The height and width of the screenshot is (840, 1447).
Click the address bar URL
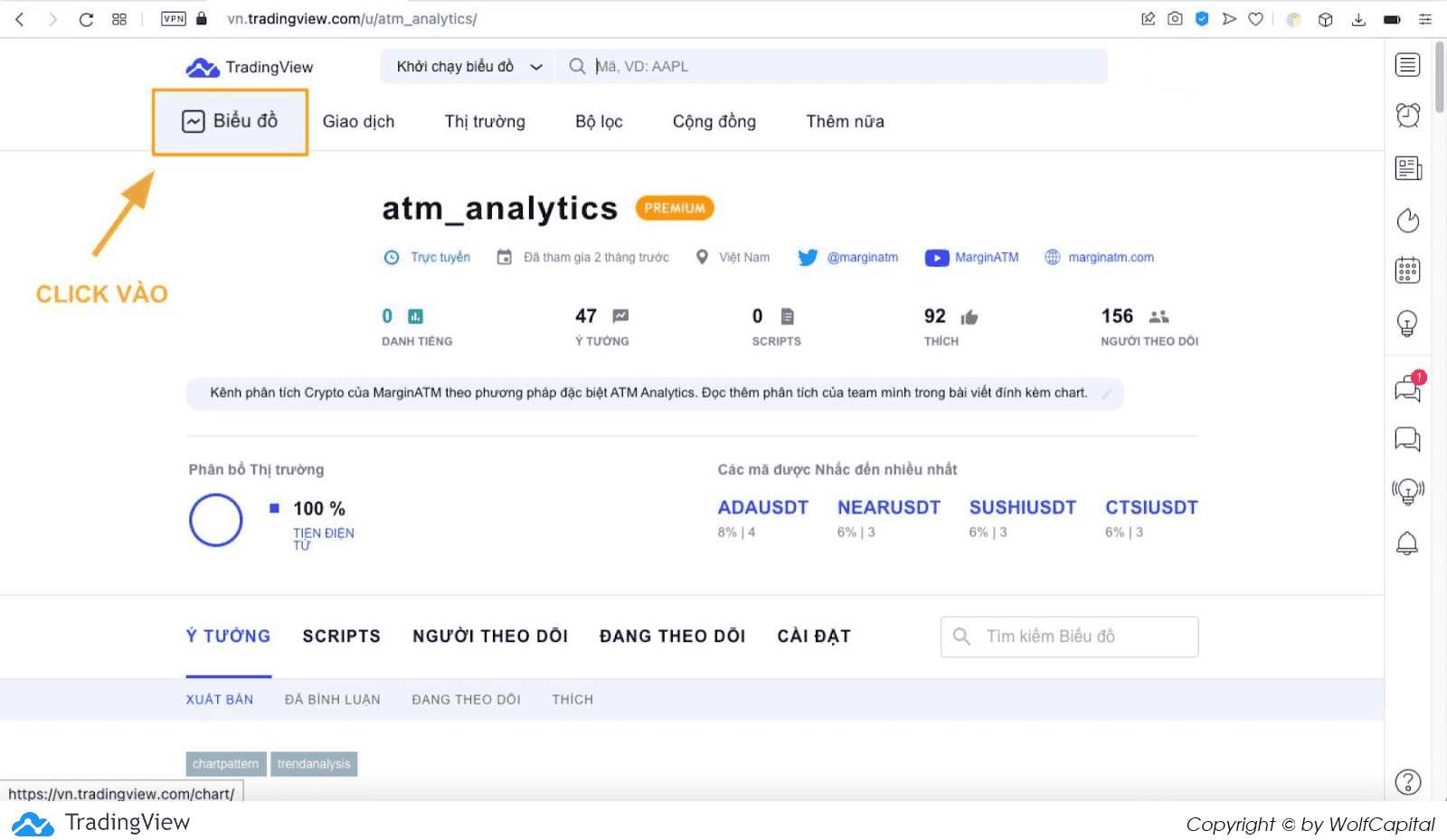click(x=352, y=19)
